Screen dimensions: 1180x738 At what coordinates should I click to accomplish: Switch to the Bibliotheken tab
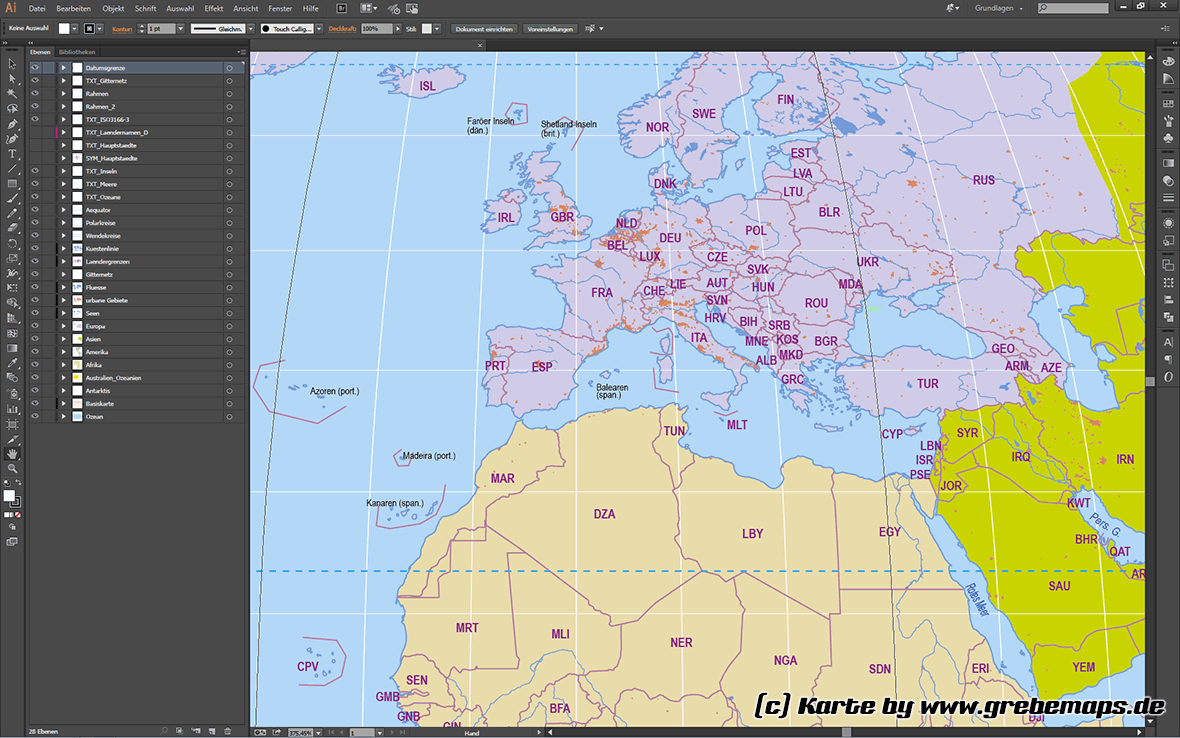pyautogui.click(x=77, y=52)
